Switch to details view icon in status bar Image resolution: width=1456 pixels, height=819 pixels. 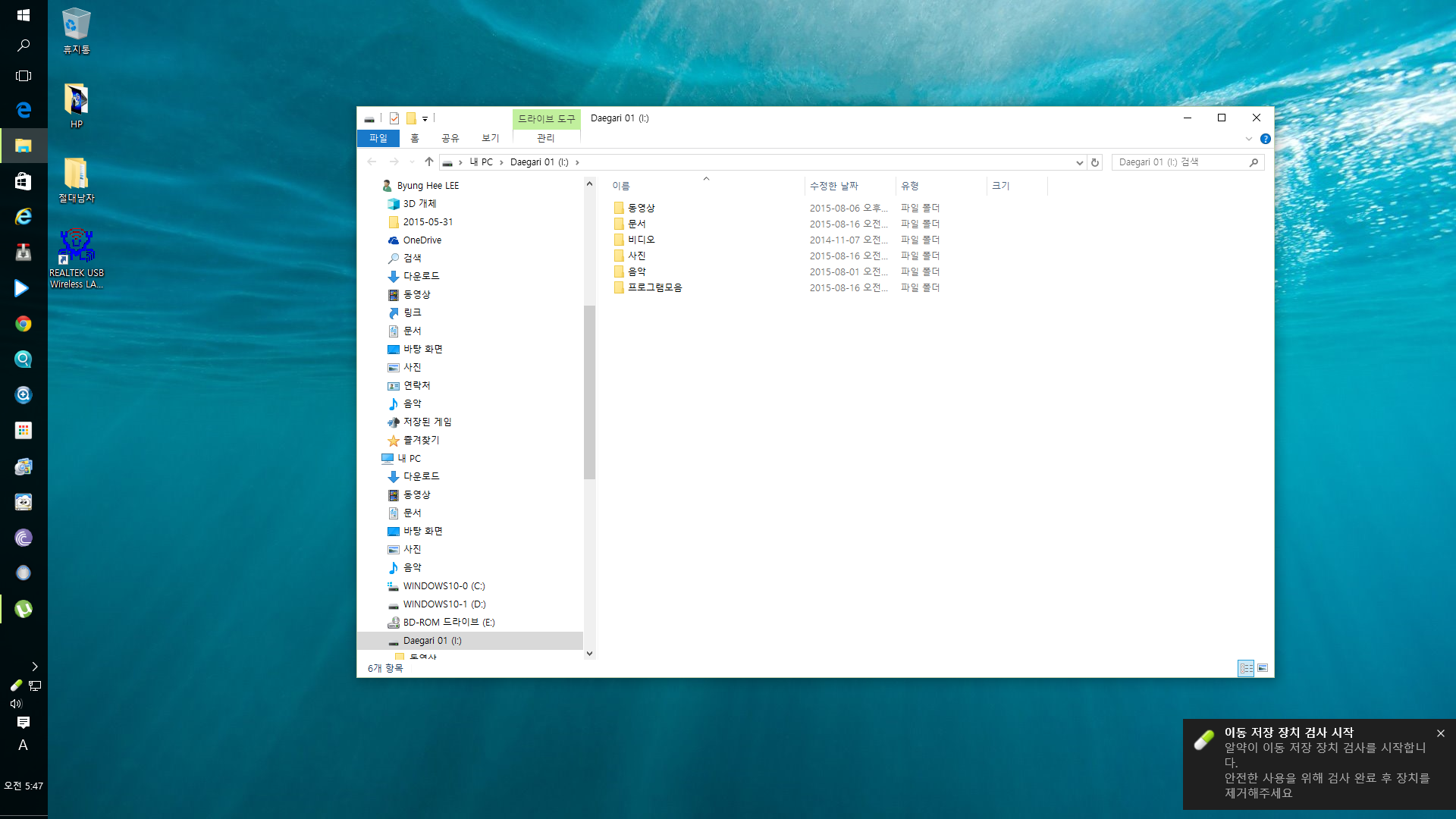(1246, 668)
